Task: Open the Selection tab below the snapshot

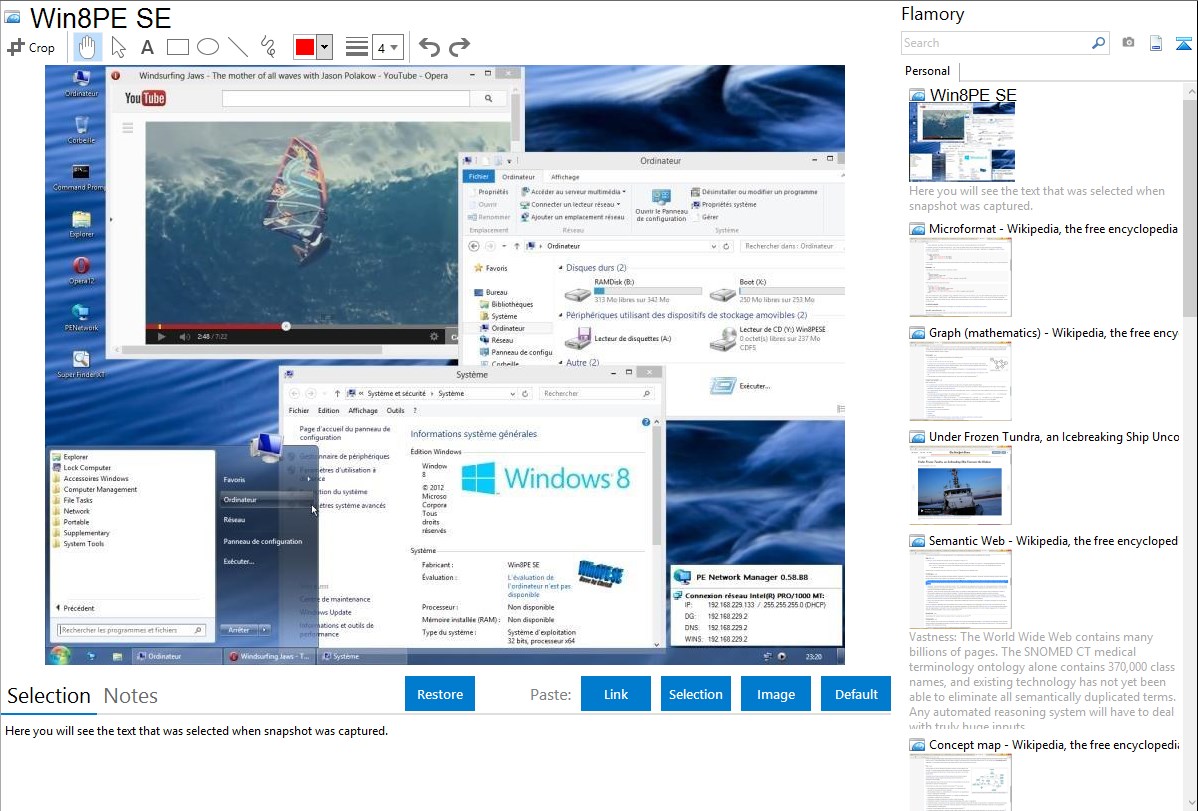Action: point(49,696)
